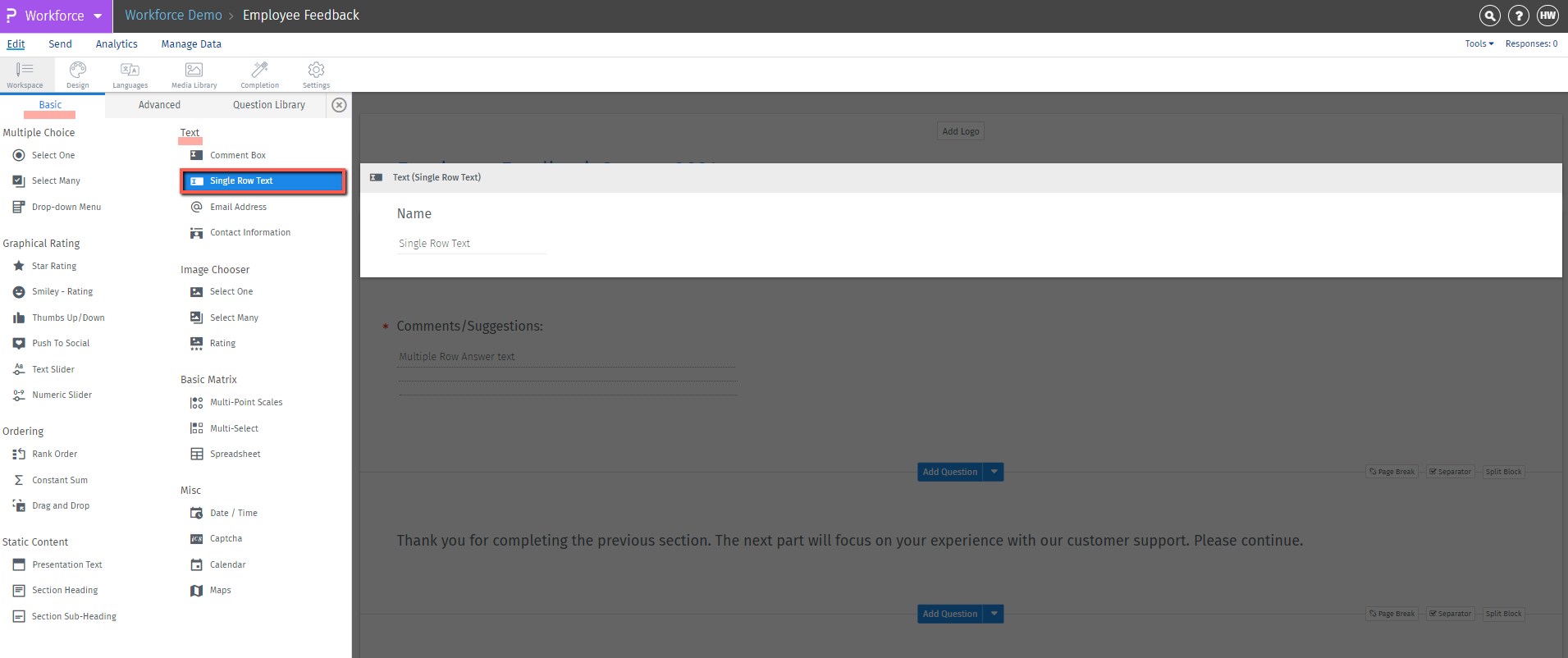Image resolution: width=1568 pixels, height=658 pixels.
Task: Add a Maps question
Action: (x=211, y=590)
